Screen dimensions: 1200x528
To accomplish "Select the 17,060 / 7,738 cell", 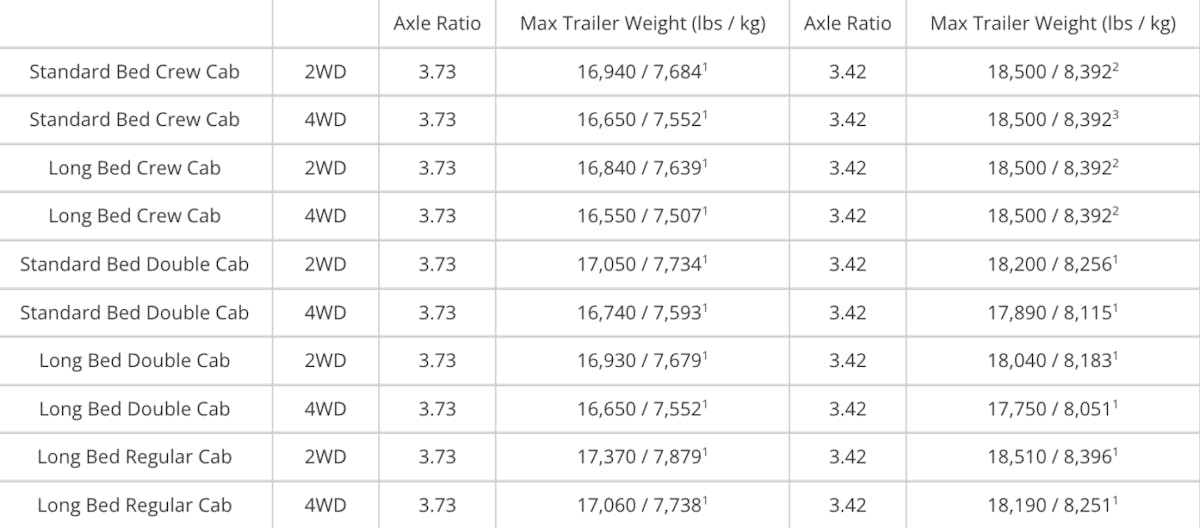I will click(x=642, y=506).
